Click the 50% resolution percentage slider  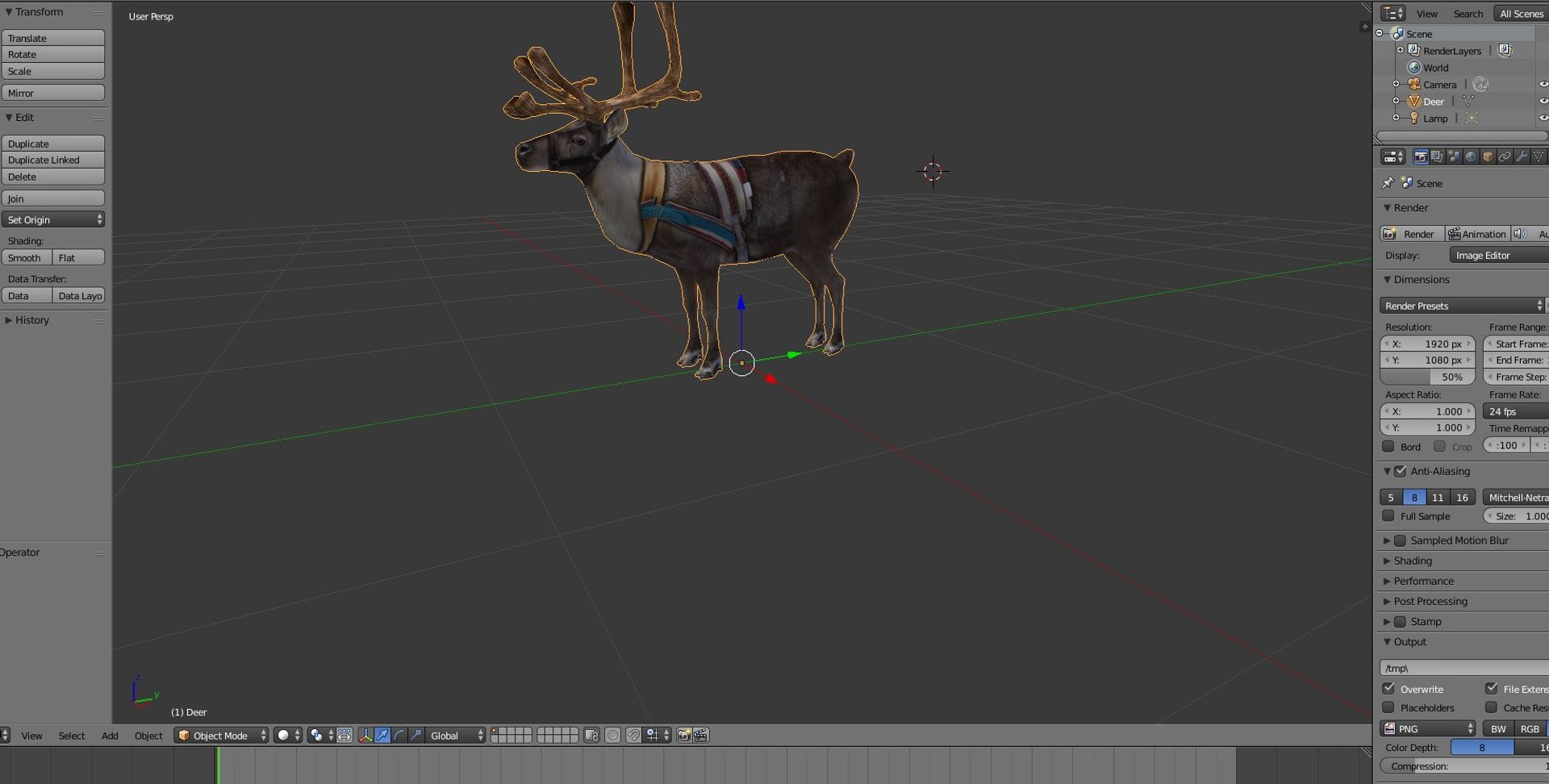(1427, 377)
